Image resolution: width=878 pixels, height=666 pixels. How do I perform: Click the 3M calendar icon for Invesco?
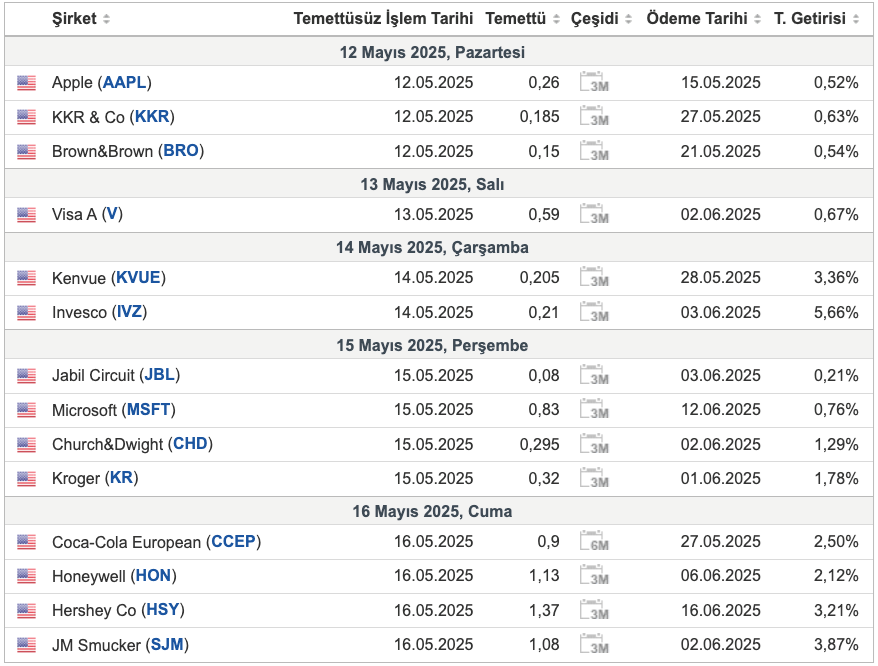coord(594,312)
